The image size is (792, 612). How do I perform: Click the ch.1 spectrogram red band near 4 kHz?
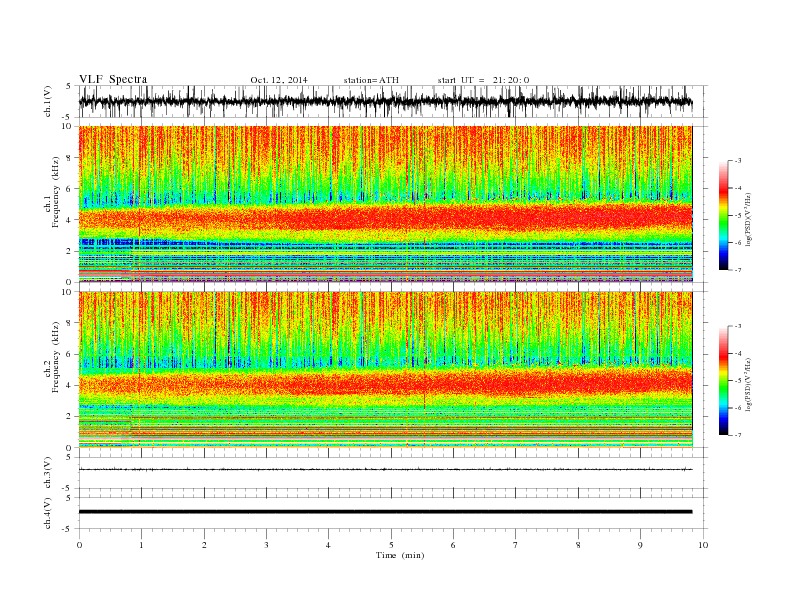point(385,218)
